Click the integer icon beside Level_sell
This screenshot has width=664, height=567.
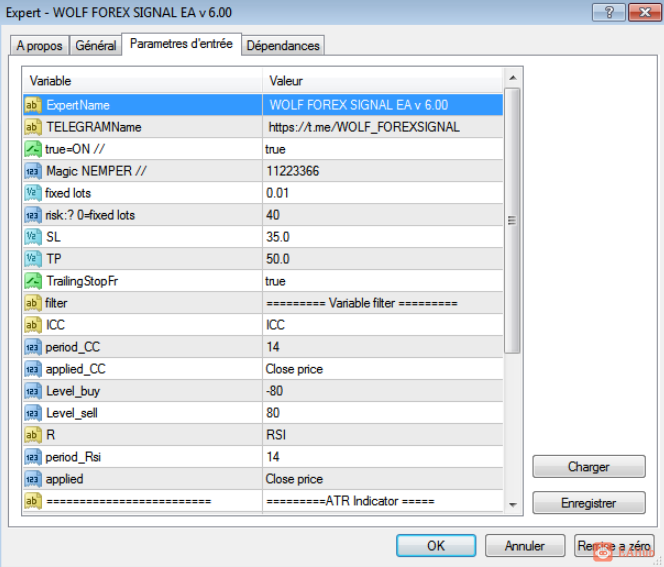pyautogui.click(x=33, y=413)
